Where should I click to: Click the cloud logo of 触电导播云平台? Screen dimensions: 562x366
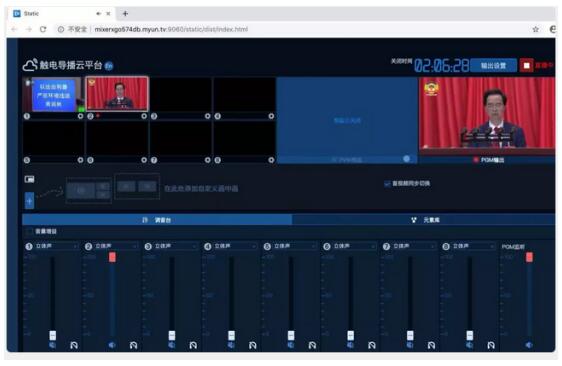[x=30, y=65]
